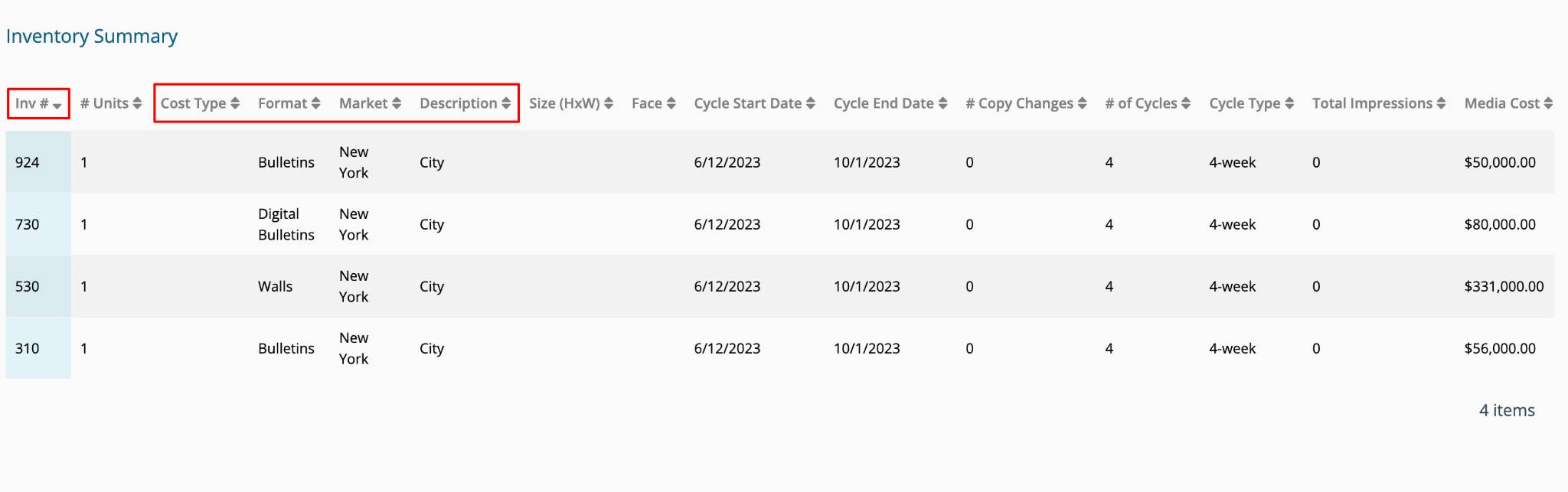1568x492 pixels.
Task: Click the Cycle Type column header
Action: (x=1251, y=103)
